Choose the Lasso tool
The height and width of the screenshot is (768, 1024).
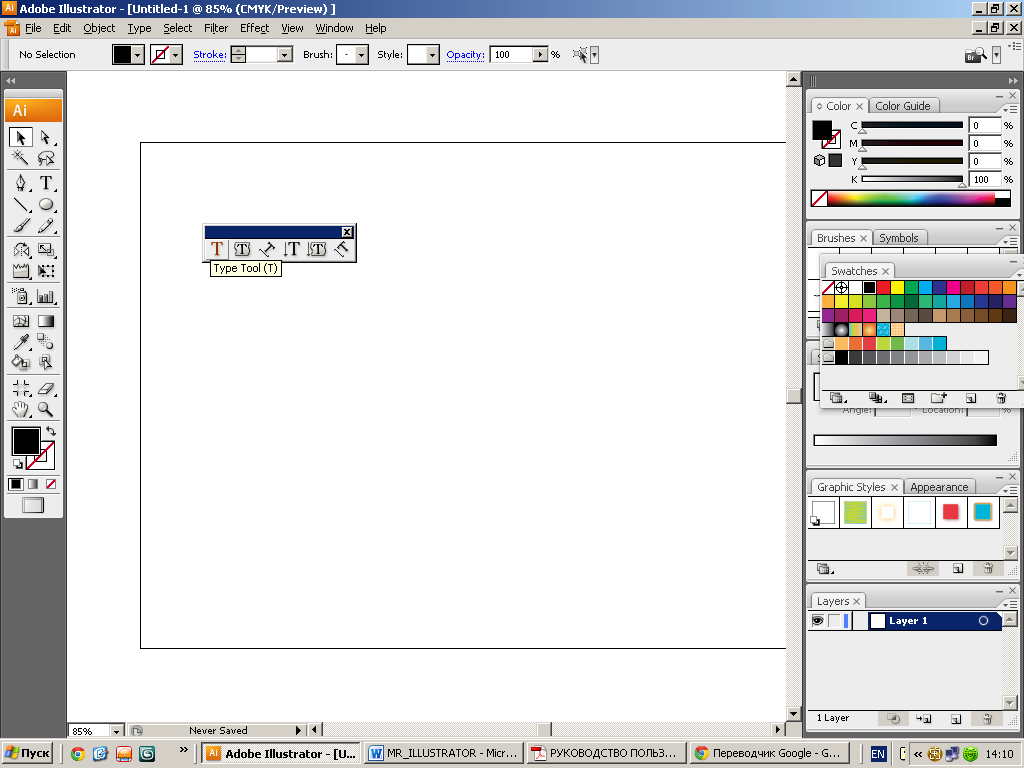point(45,157)
